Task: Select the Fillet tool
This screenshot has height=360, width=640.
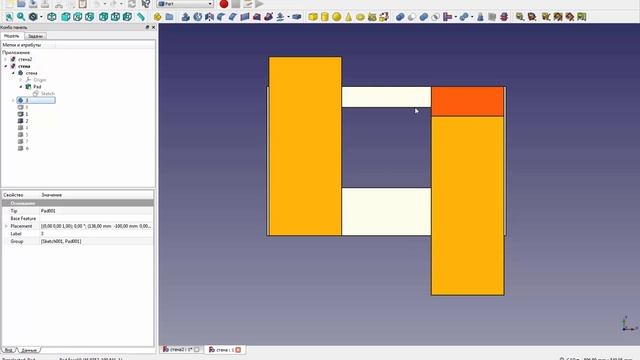Action: (x=221, y=17)
